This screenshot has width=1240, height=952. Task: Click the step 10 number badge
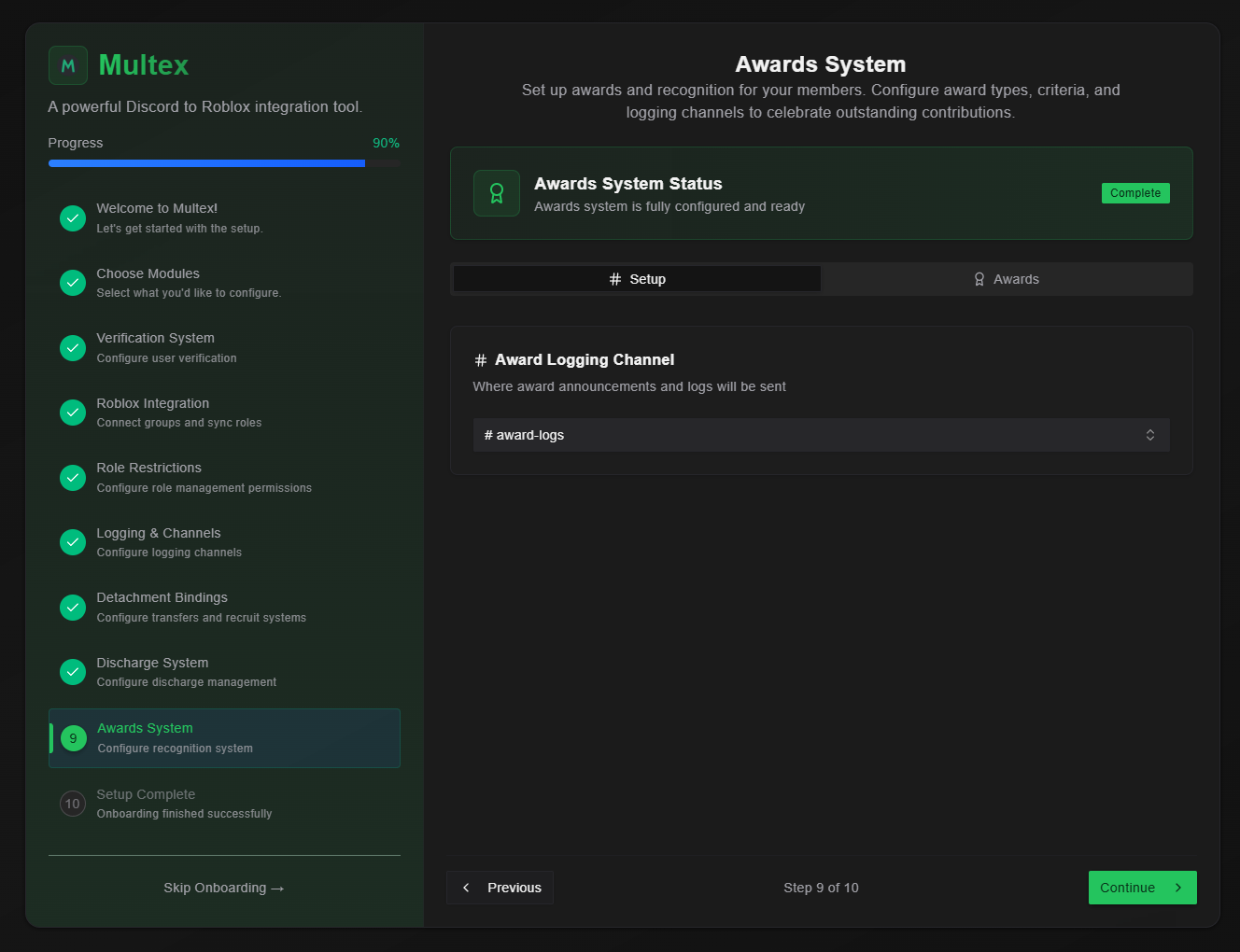tap(73, 804)
